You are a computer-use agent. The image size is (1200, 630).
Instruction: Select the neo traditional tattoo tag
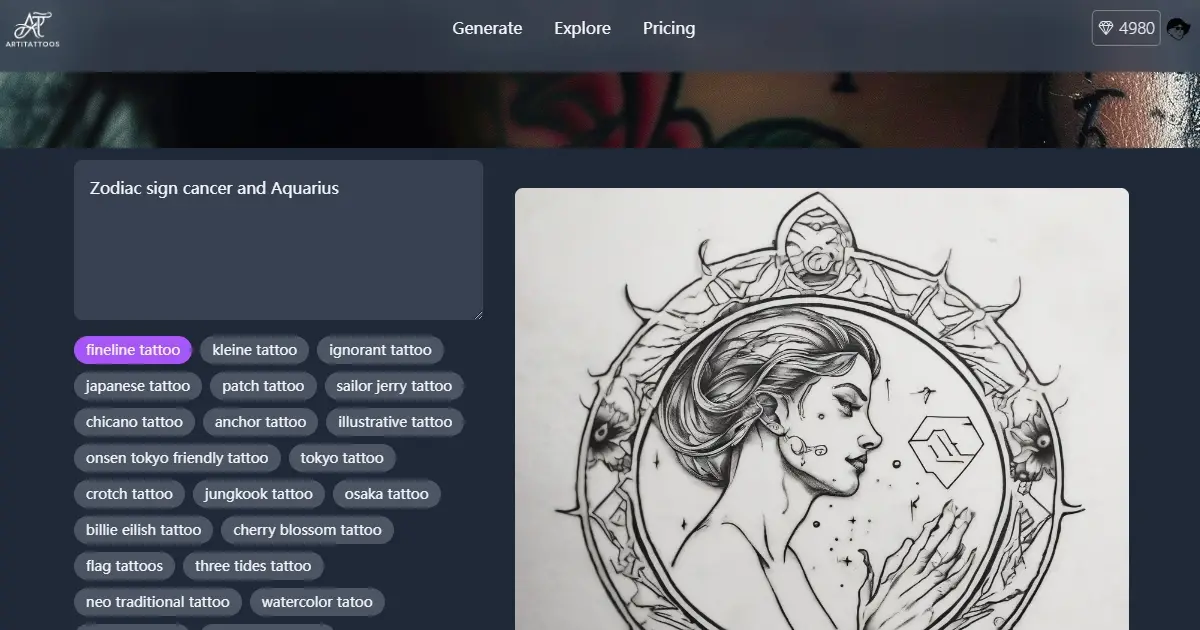point(158,602)
